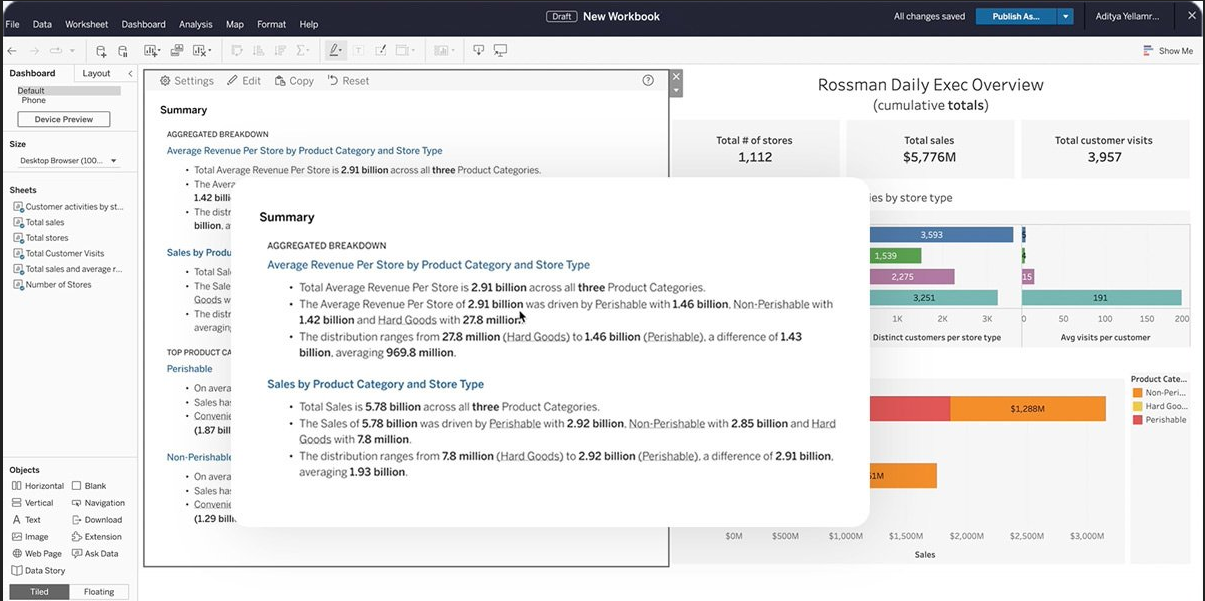Click the Clear Sheet toolbar icon

pyautogui.click(x=200, y=50)
